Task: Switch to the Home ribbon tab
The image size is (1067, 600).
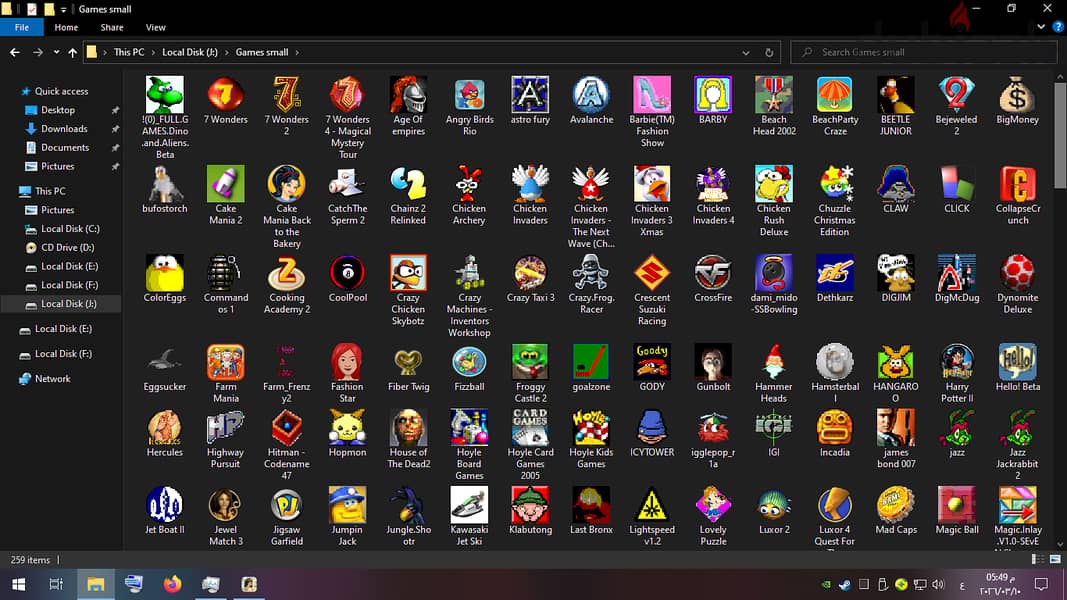Action: point(66,27)
